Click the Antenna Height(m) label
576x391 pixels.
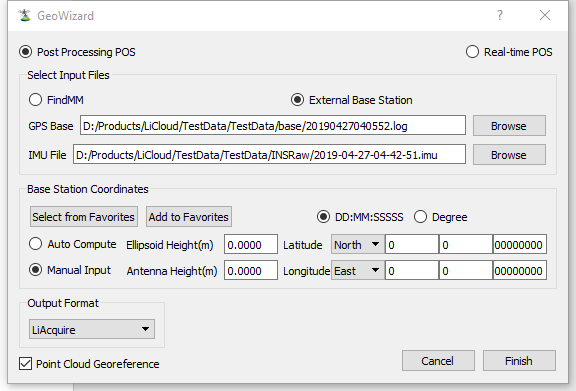point(172,271)
